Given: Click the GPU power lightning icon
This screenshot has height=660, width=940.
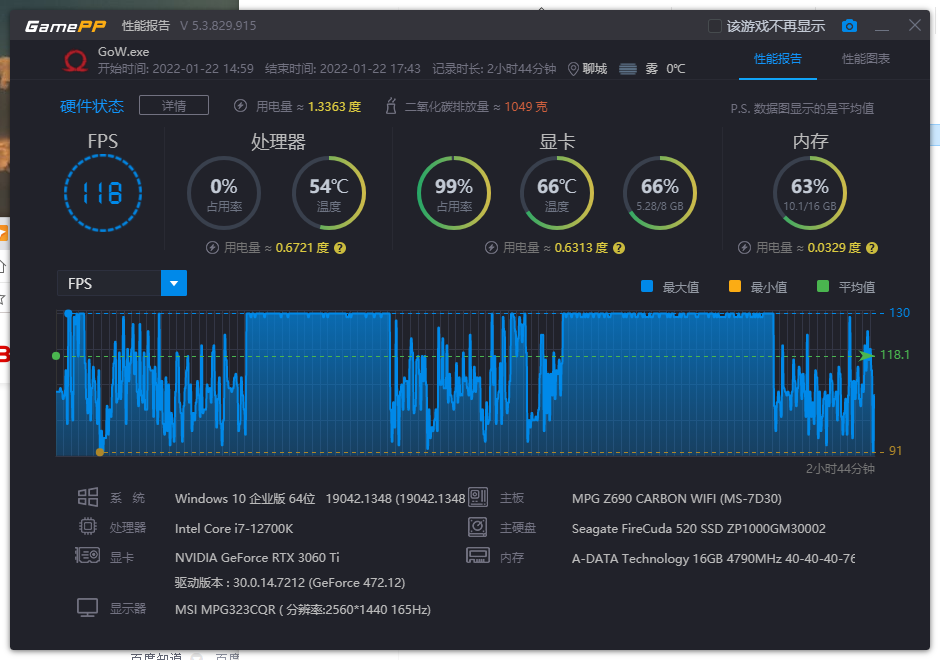Looking at the screenshot, I should click(x=491, y=248).
